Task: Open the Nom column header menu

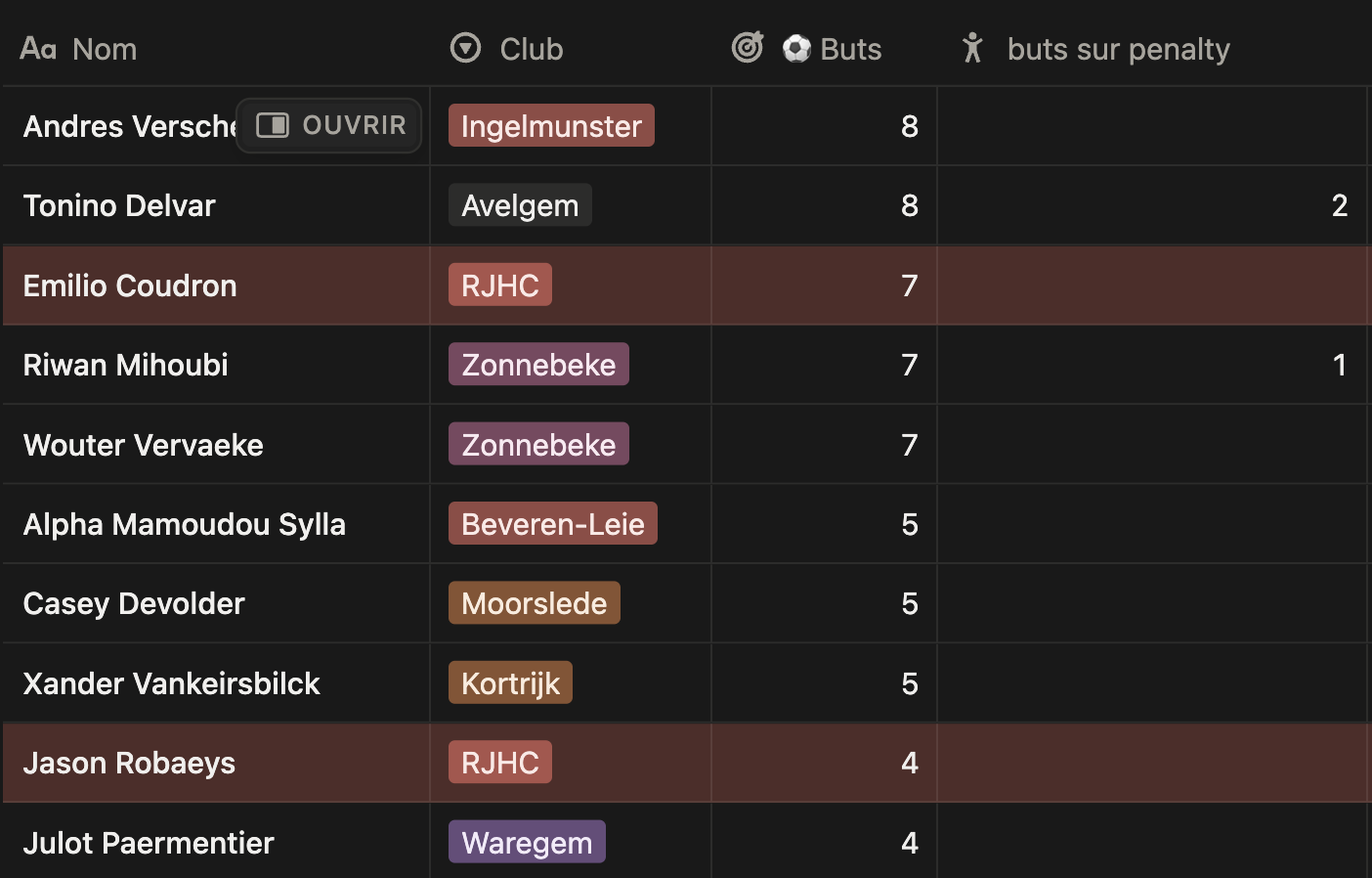Action: tap(105, 49)
